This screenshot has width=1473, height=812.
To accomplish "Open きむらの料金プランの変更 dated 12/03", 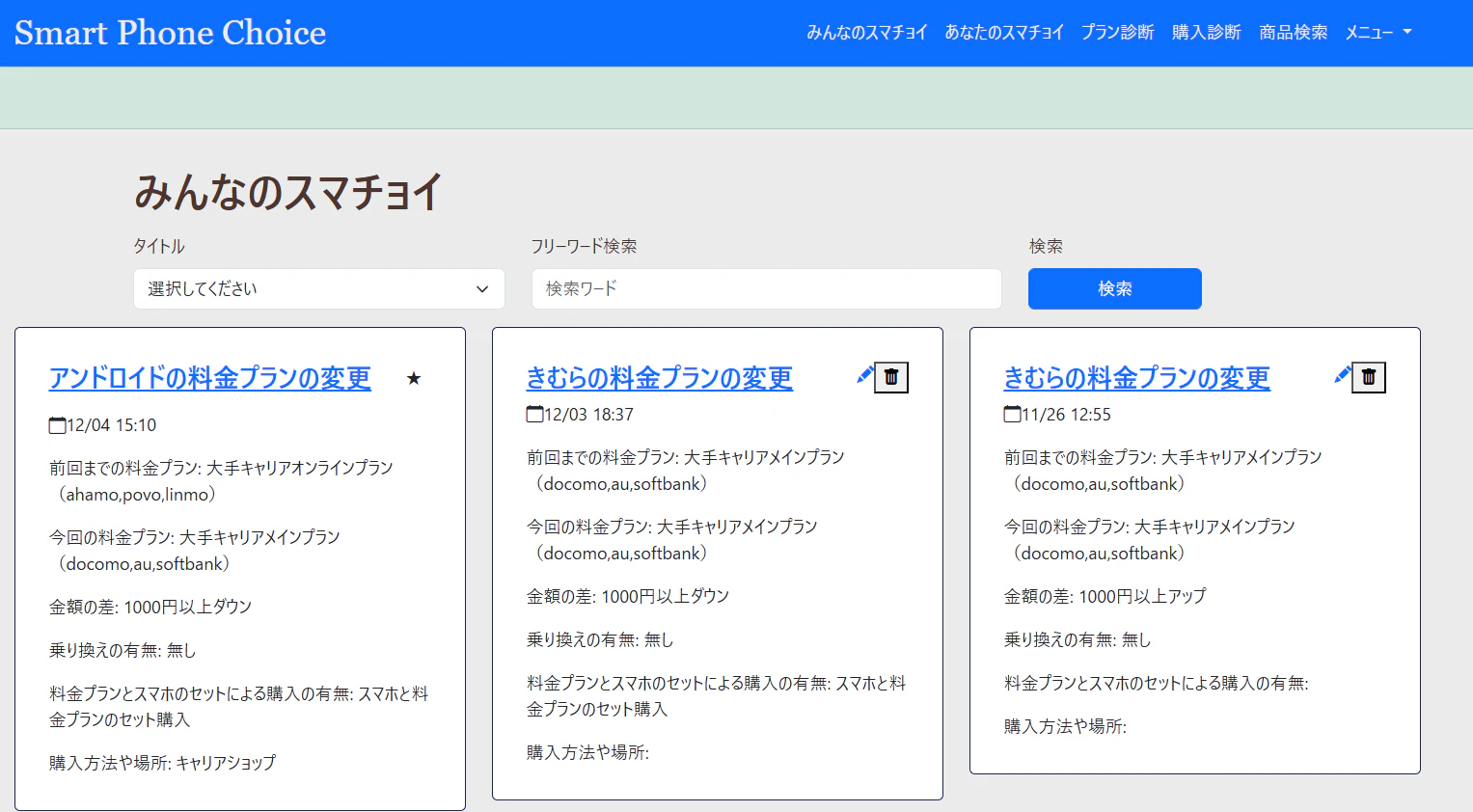I will [x=660, y=378].
